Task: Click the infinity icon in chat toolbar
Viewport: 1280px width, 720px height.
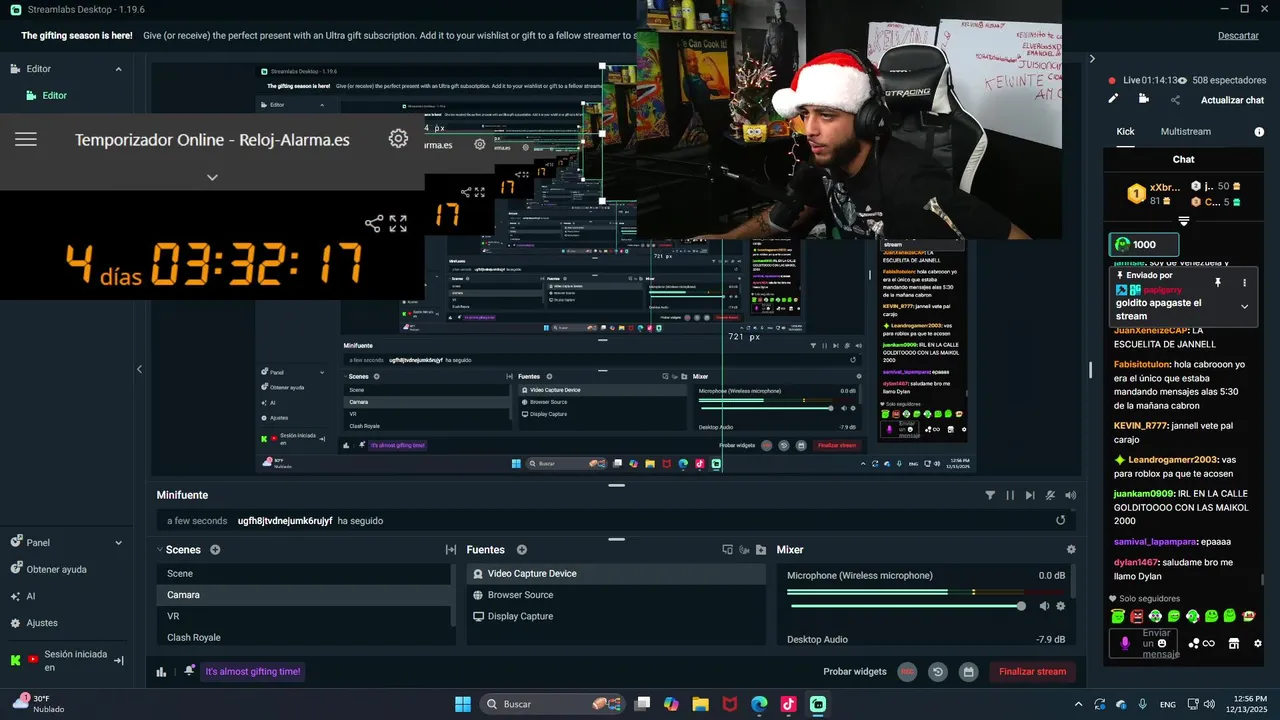Action: click(1208, 643)
